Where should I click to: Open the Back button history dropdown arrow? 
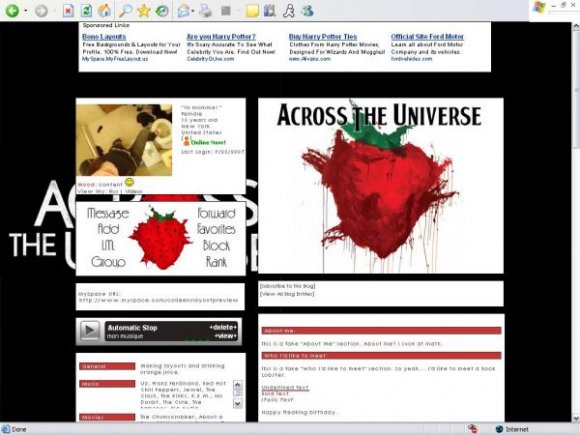26,11
